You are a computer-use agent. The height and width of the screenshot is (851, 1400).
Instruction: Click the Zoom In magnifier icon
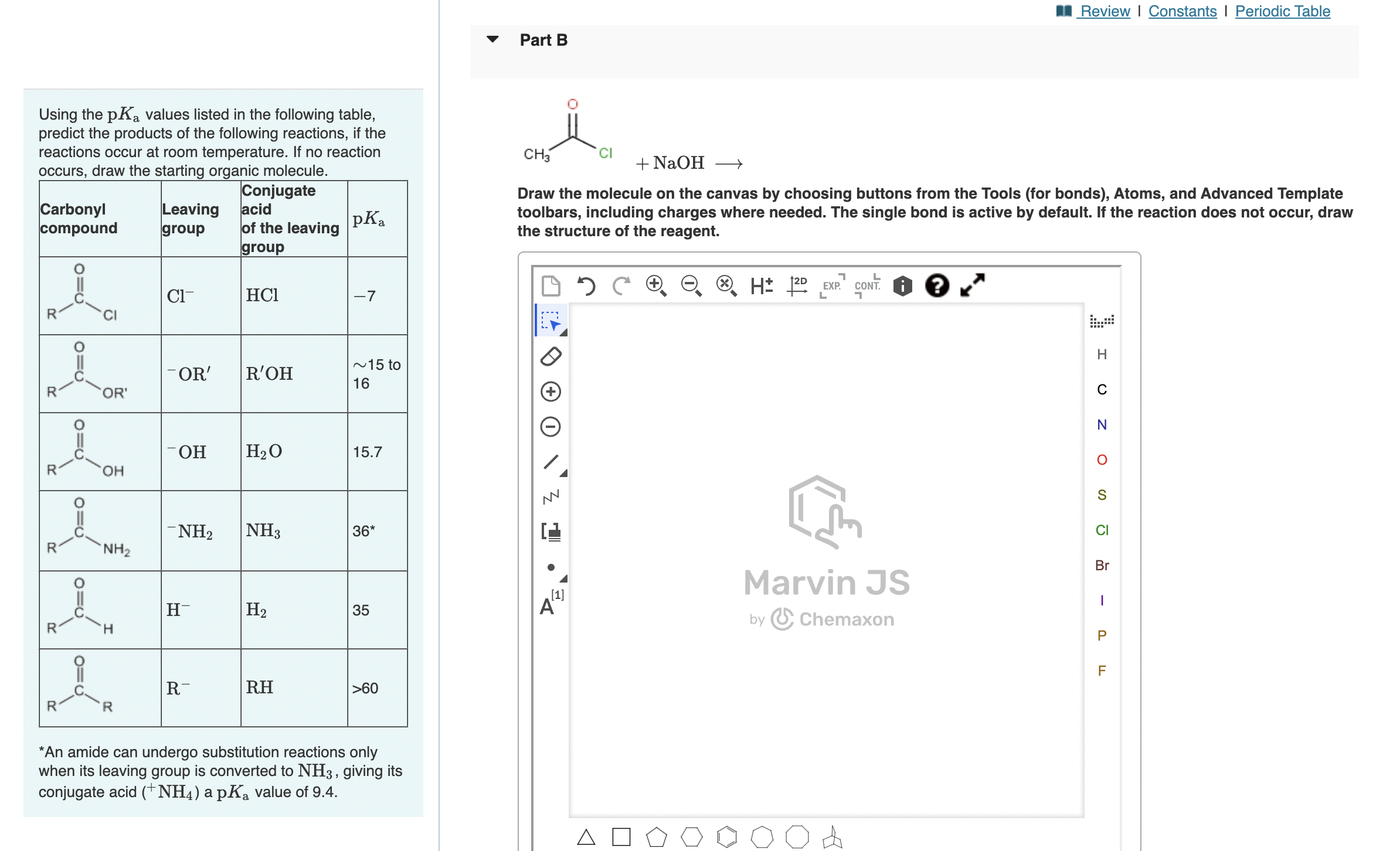[656, 285]
